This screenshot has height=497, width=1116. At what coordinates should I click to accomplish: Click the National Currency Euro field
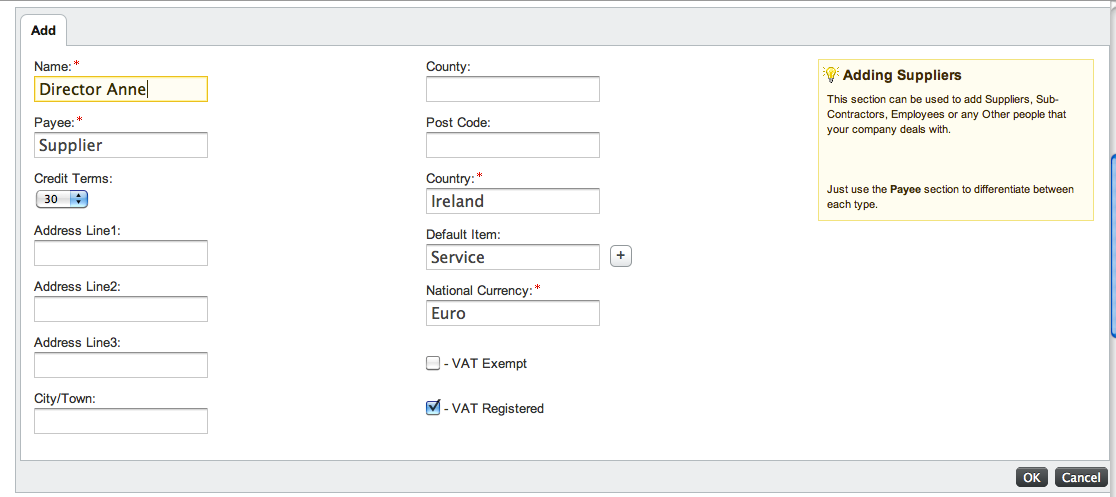[513, 313]
